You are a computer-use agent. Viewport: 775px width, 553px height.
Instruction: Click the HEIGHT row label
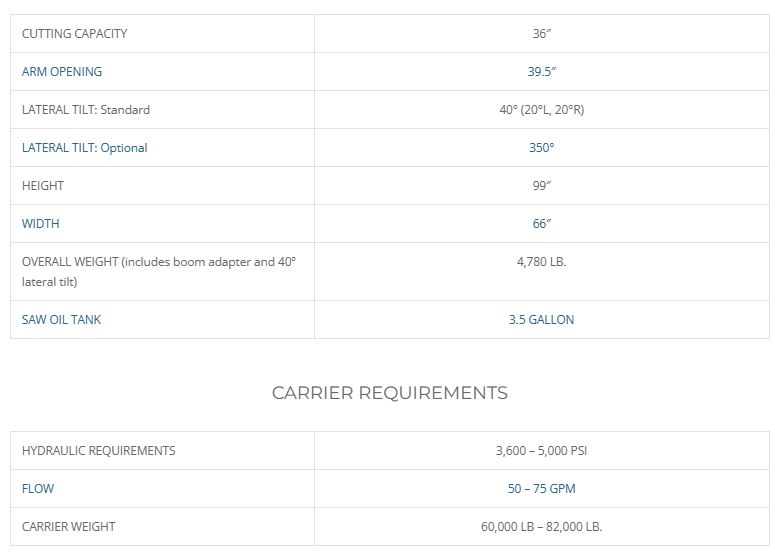click(x=43, y=186)
